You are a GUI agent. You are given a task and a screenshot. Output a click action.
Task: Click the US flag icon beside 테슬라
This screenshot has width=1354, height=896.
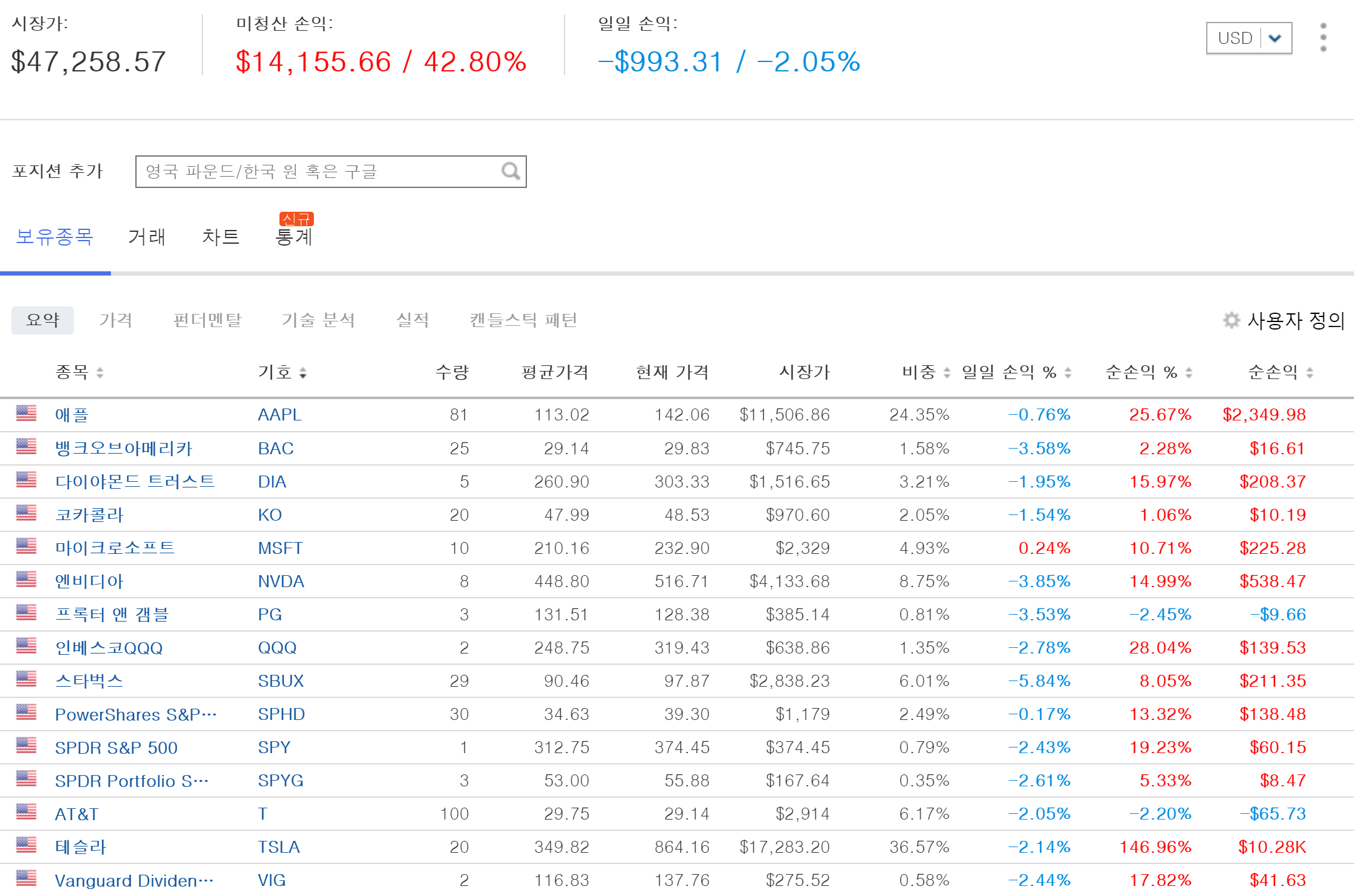click(x=26, y=845)
